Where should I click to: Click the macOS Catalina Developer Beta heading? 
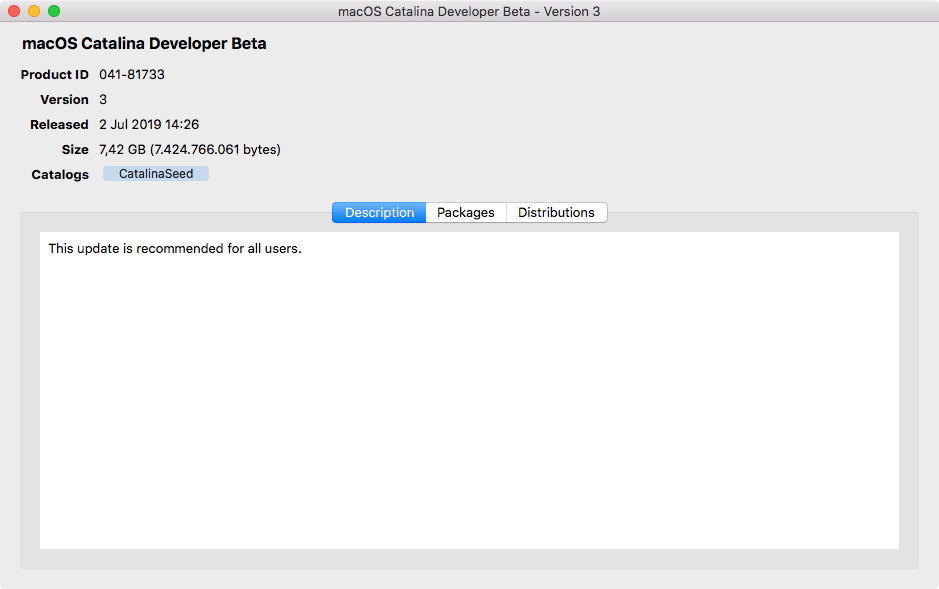[x=144, y=43]
